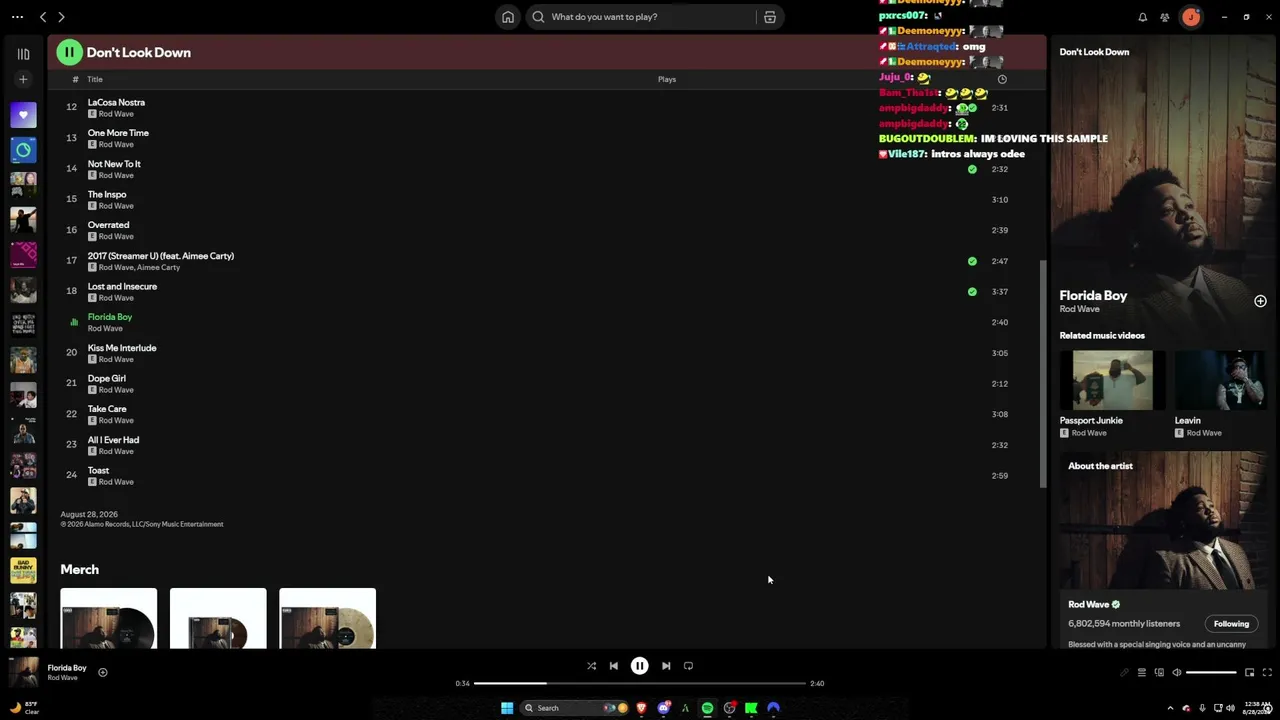Screen dimensions: 1280x720
Task: Open the now-playing album art in the bottom bar
Action: 24,672
